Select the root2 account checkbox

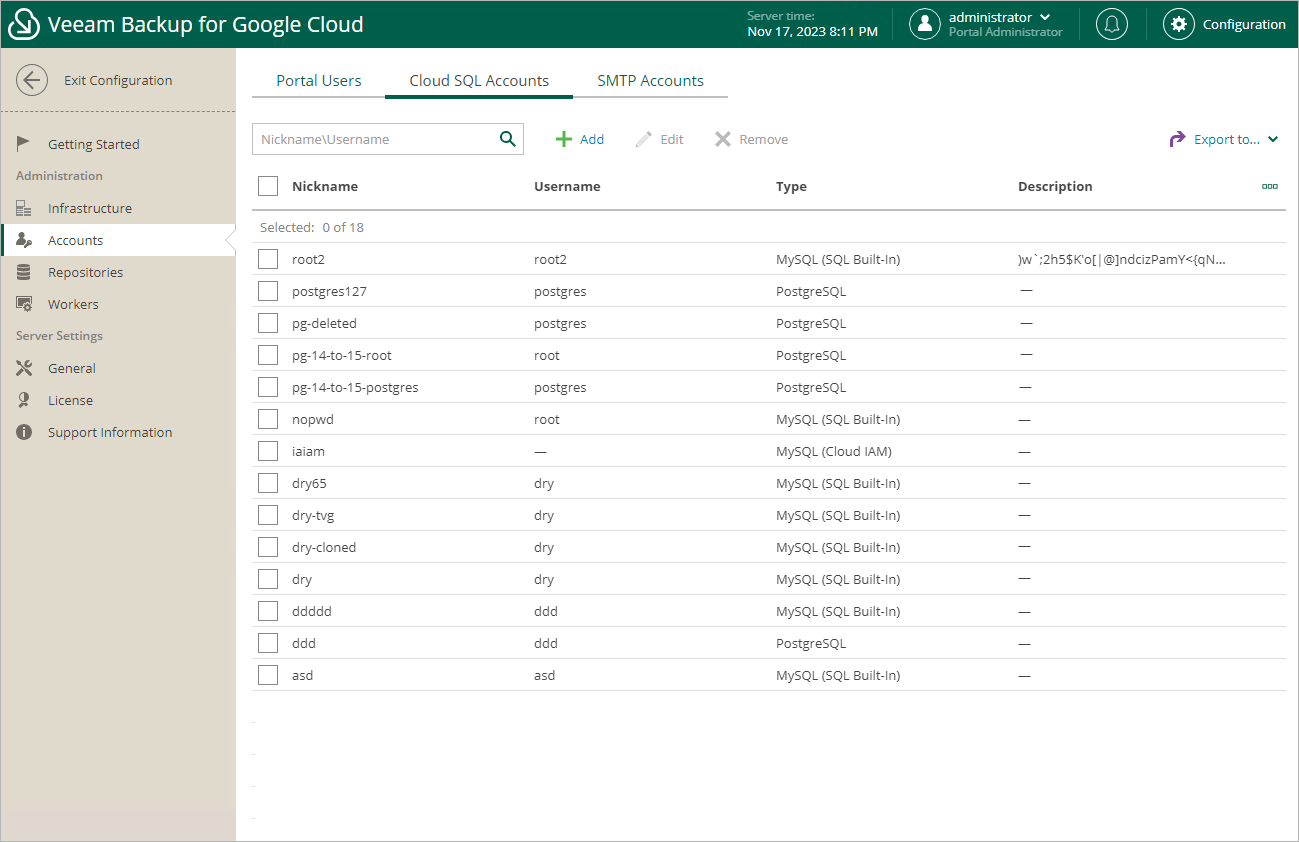(x=268, y=259)
